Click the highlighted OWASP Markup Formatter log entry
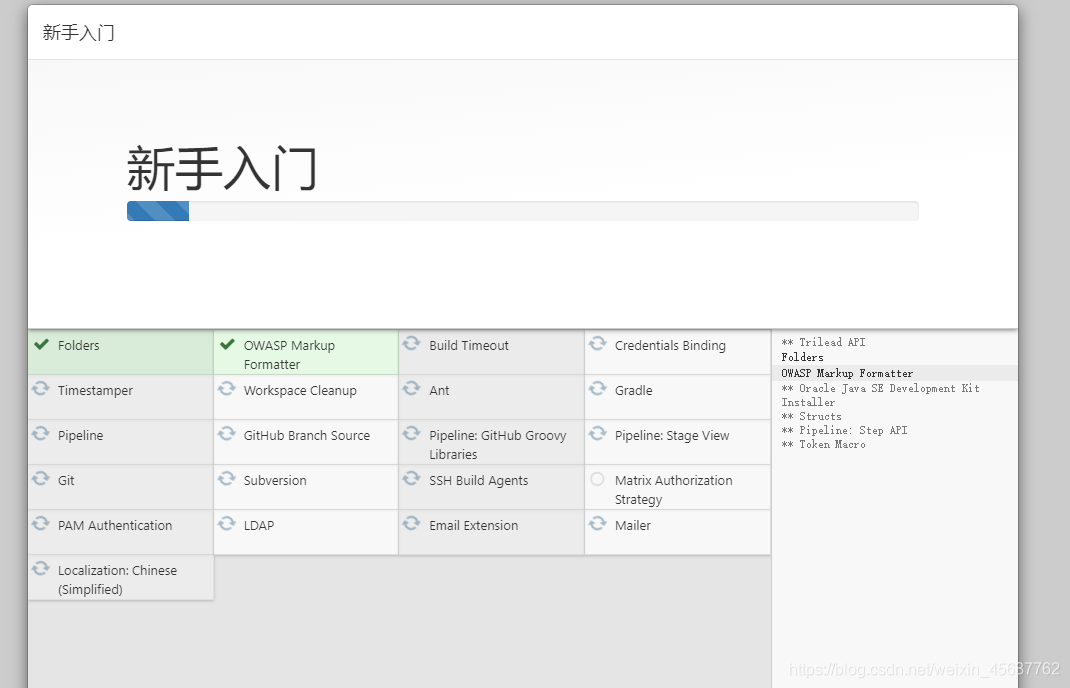The image size is (1070, 688). pos(847,373)
